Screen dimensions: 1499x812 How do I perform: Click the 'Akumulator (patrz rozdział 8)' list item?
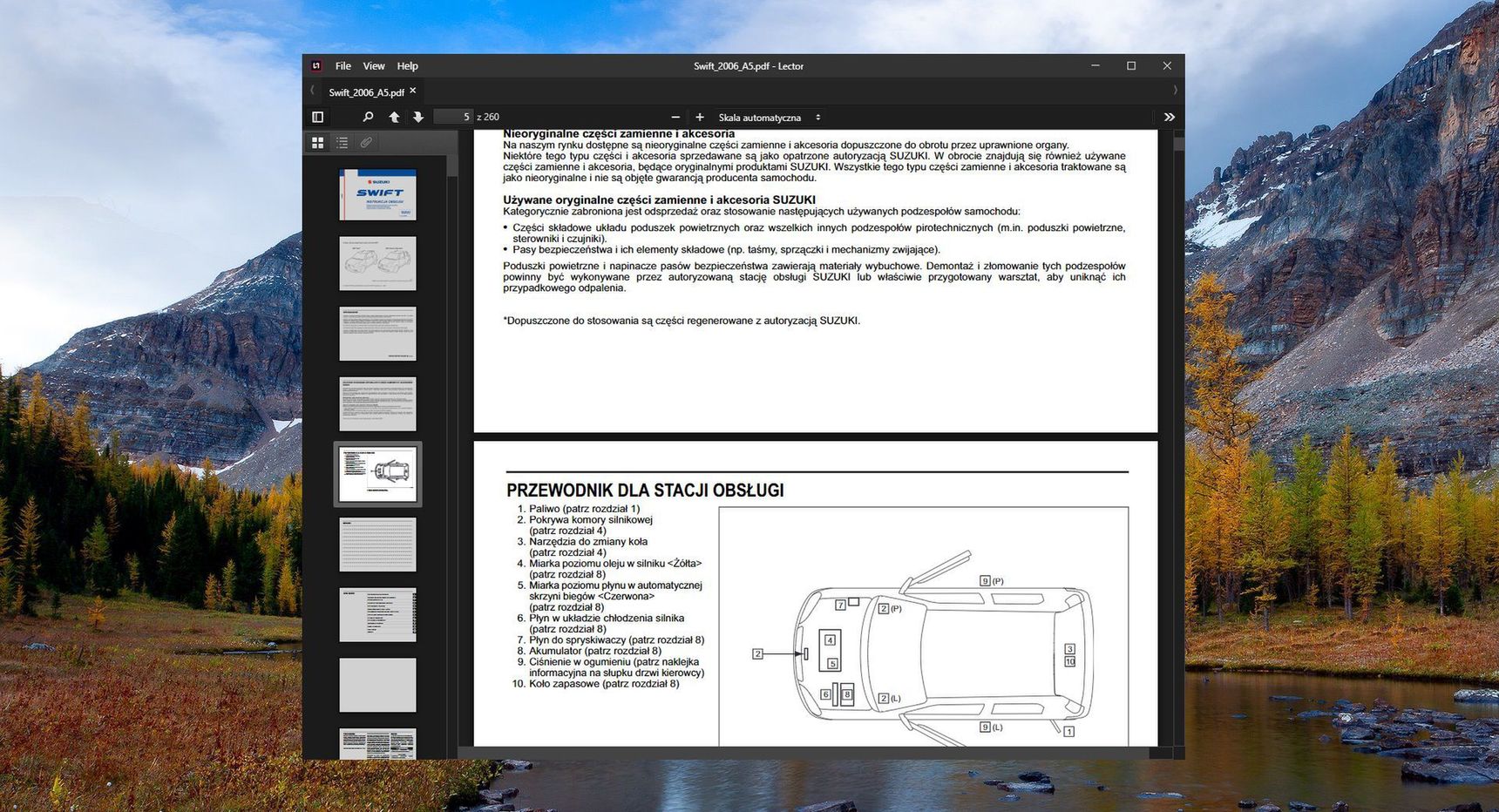pyautogui.click(x=589, y=651)
